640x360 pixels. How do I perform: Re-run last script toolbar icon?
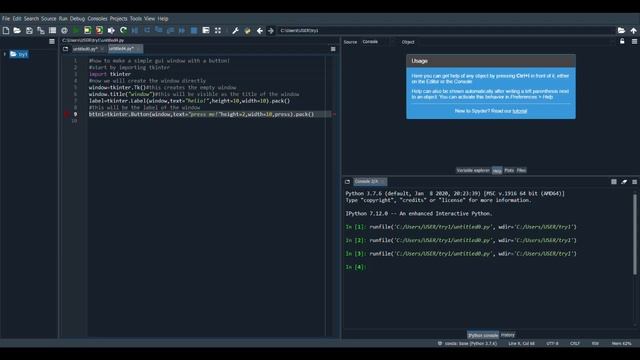123,31
